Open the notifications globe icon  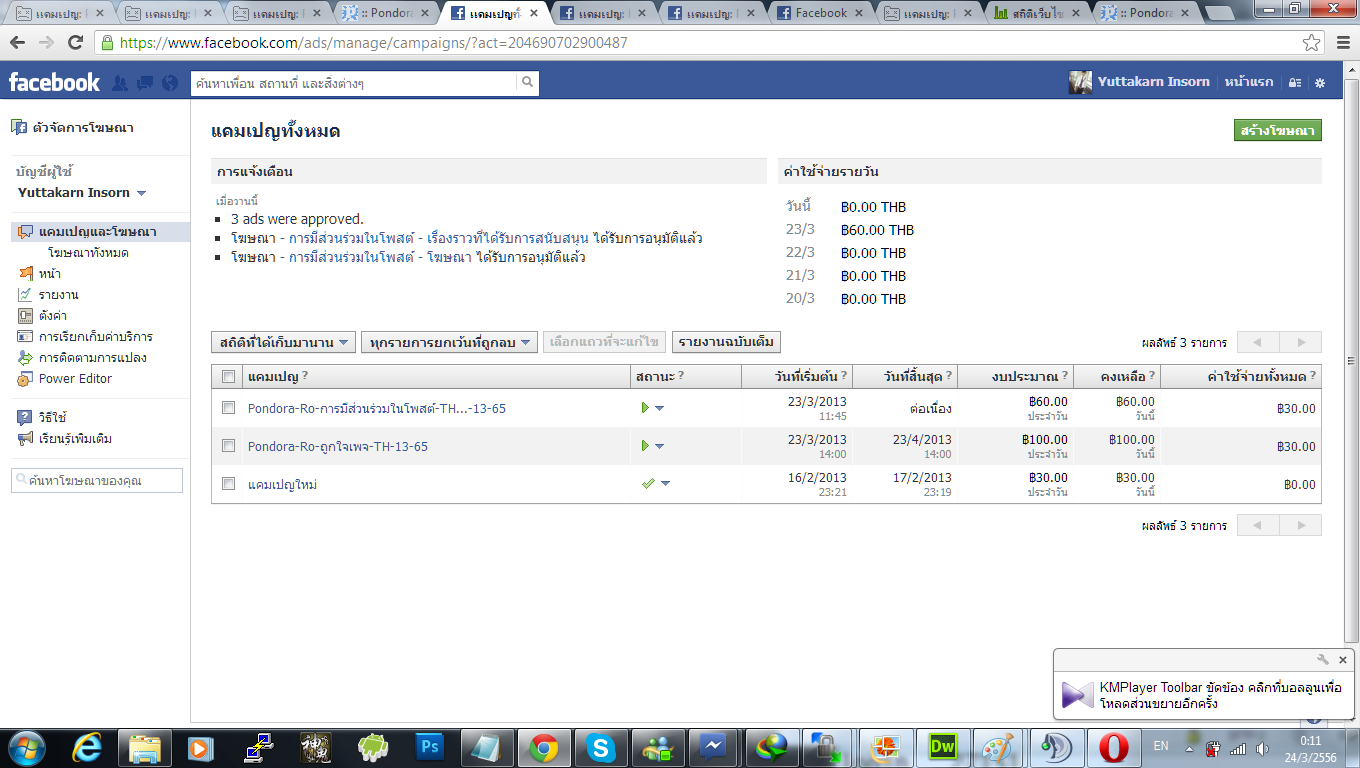coord(170,83)
